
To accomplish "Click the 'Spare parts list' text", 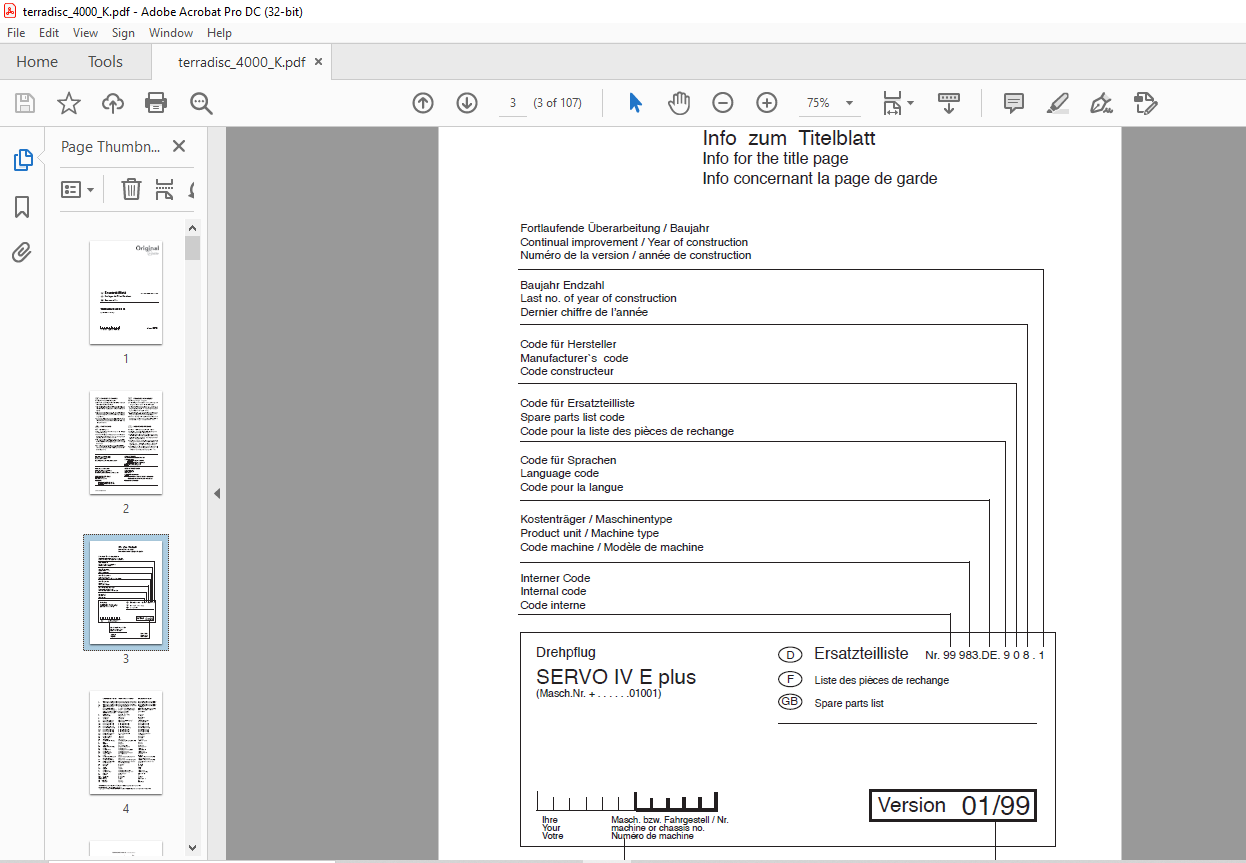I will (x=849, y=703).
